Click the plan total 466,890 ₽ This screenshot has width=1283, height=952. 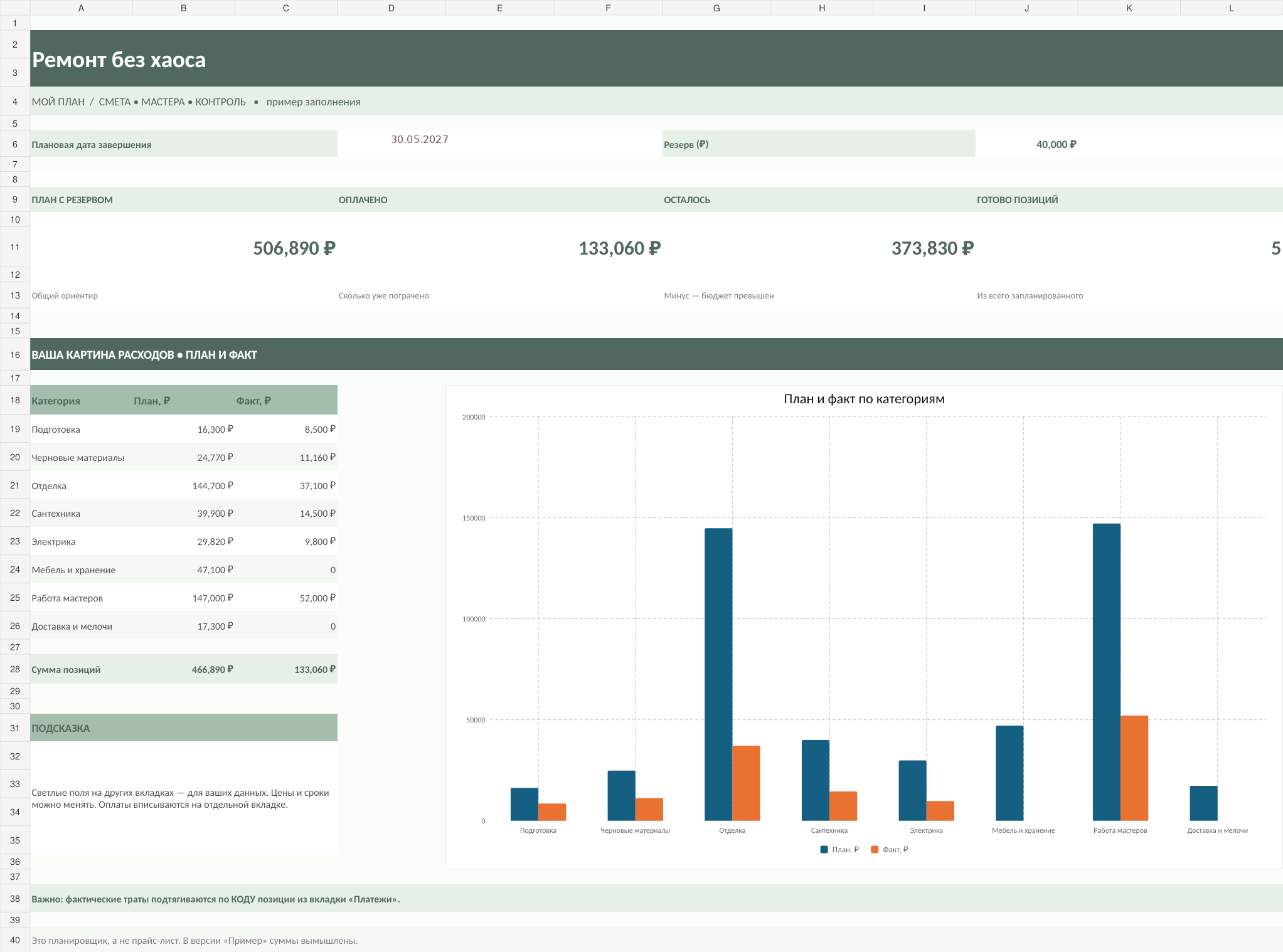(213, 670)
